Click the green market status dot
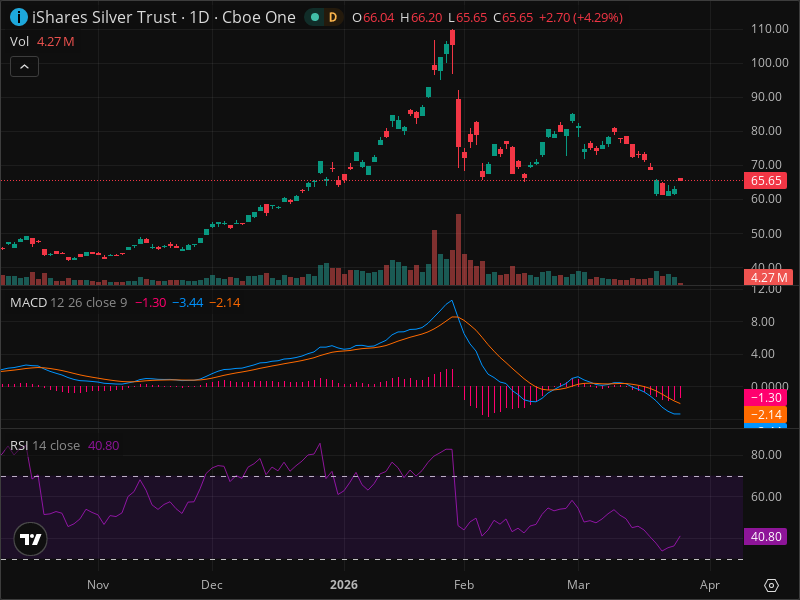This screenshot has height=600, width=800. (x=315, y=17)
